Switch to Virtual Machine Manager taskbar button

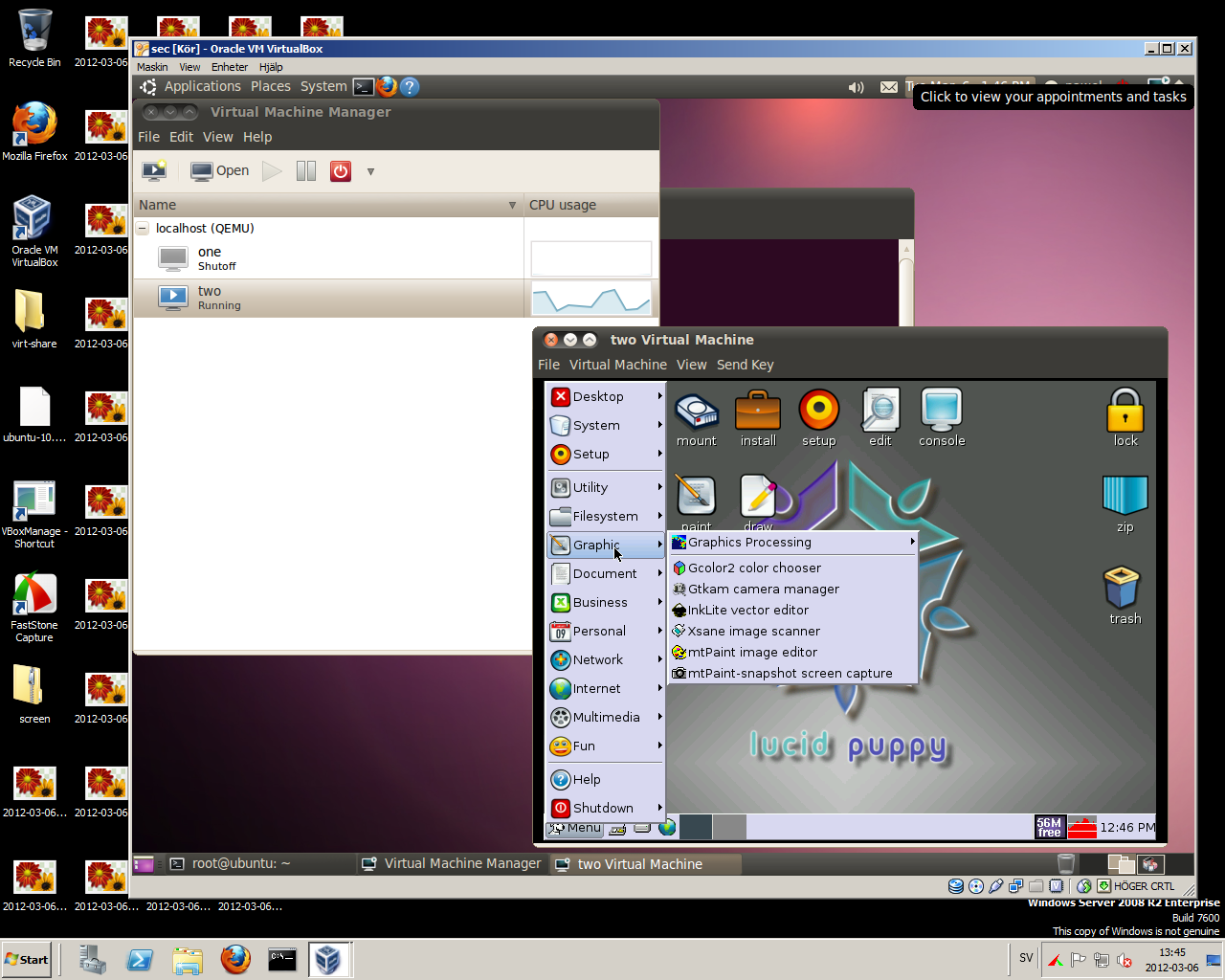coord(451,863)
